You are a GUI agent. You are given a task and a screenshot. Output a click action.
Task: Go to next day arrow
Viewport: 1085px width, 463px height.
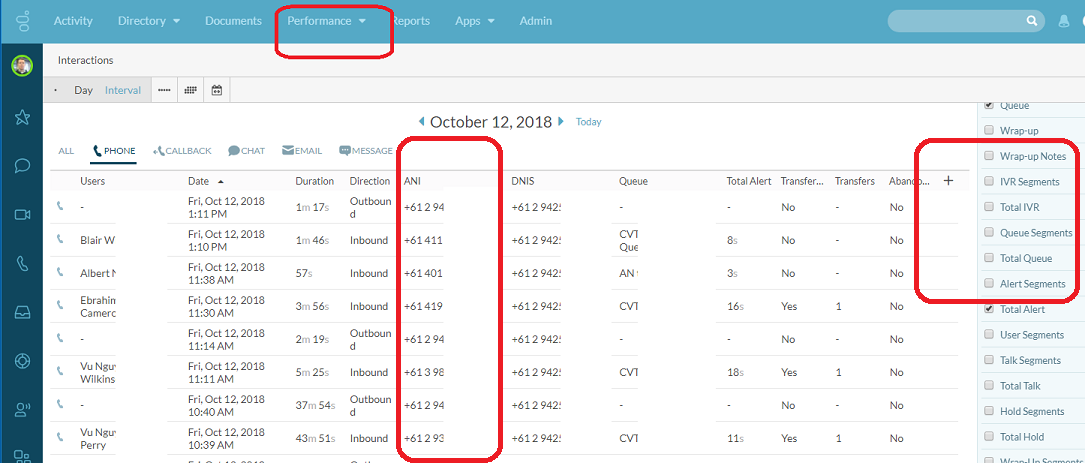pos(561,122)
